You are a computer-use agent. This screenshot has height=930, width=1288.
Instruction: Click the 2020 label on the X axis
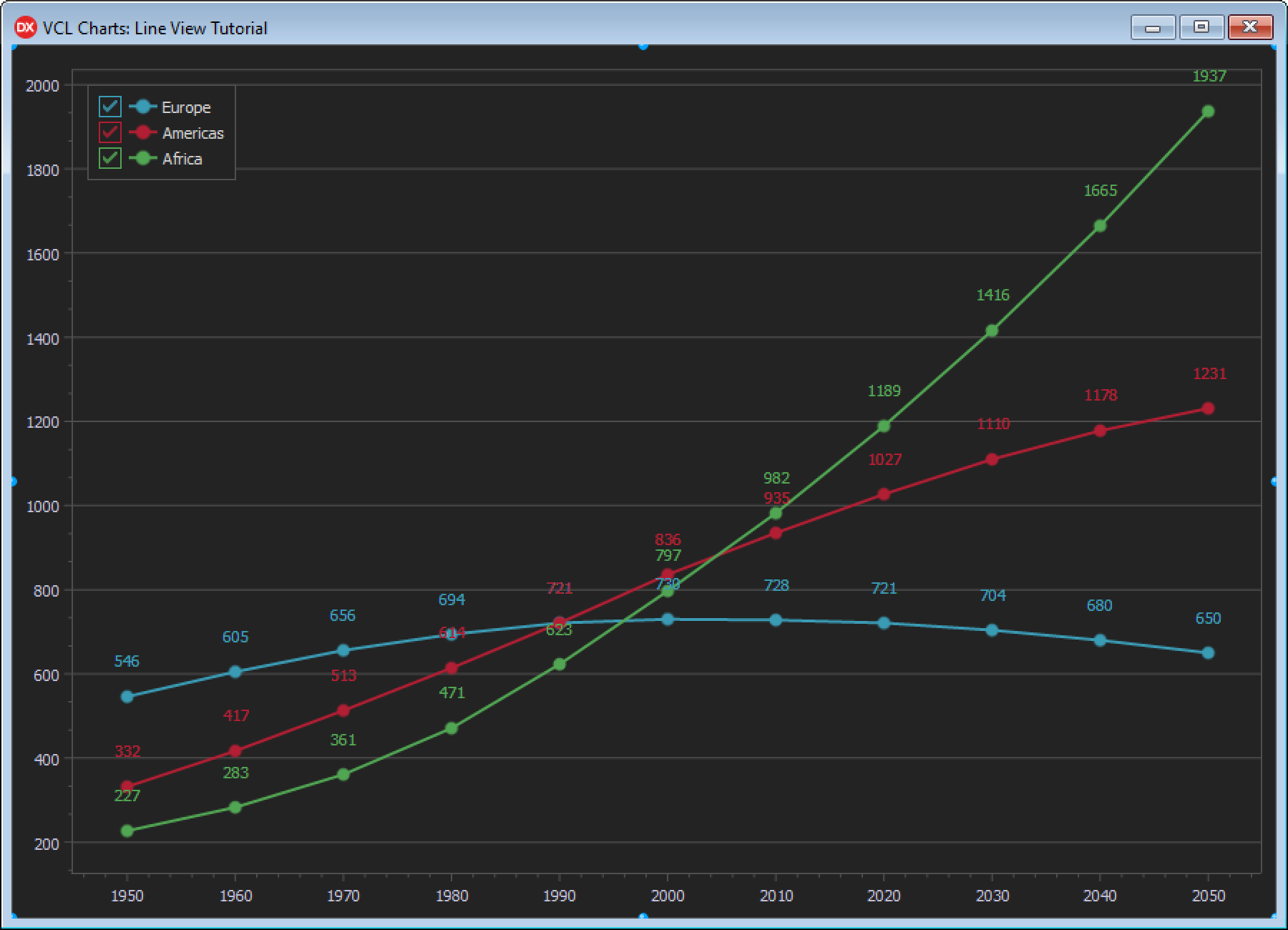[884, 896]
